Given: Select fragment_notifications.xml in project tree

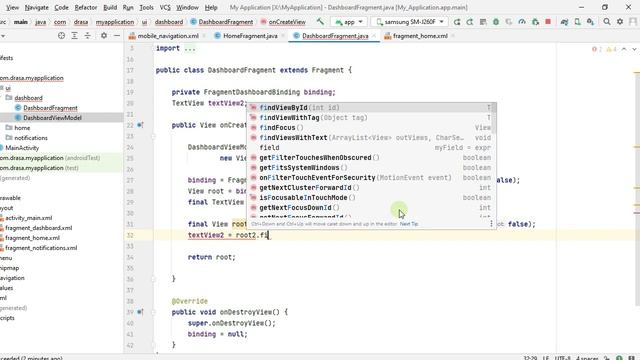Looking at the screenshot, I should (x=41, y=248).
